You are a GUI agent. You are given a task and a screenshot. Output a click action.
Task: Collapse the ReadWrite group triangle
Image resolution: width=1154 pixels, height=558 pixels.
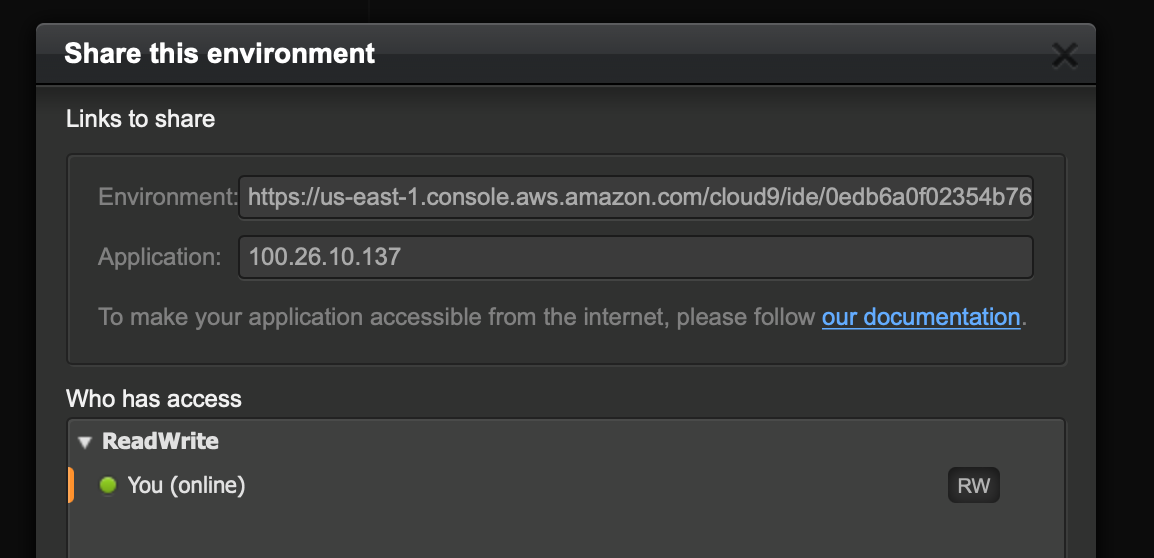[x=85, y=442]
